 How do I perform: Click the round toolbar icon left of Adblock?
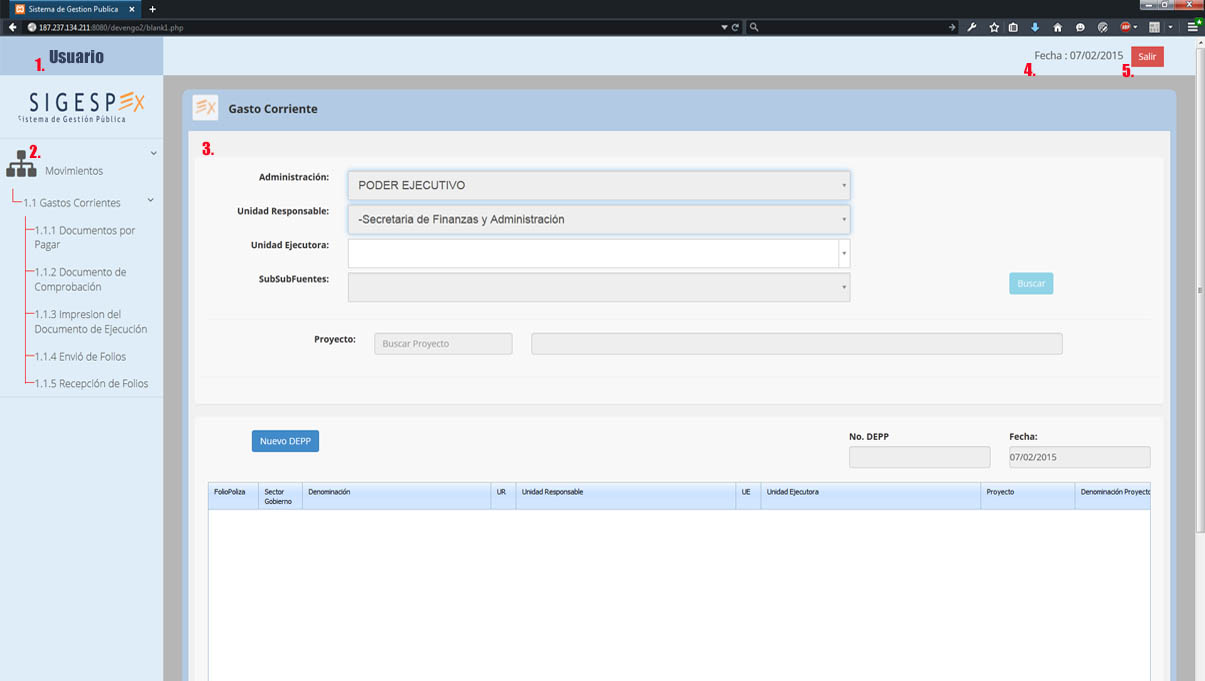[1103, 27]
